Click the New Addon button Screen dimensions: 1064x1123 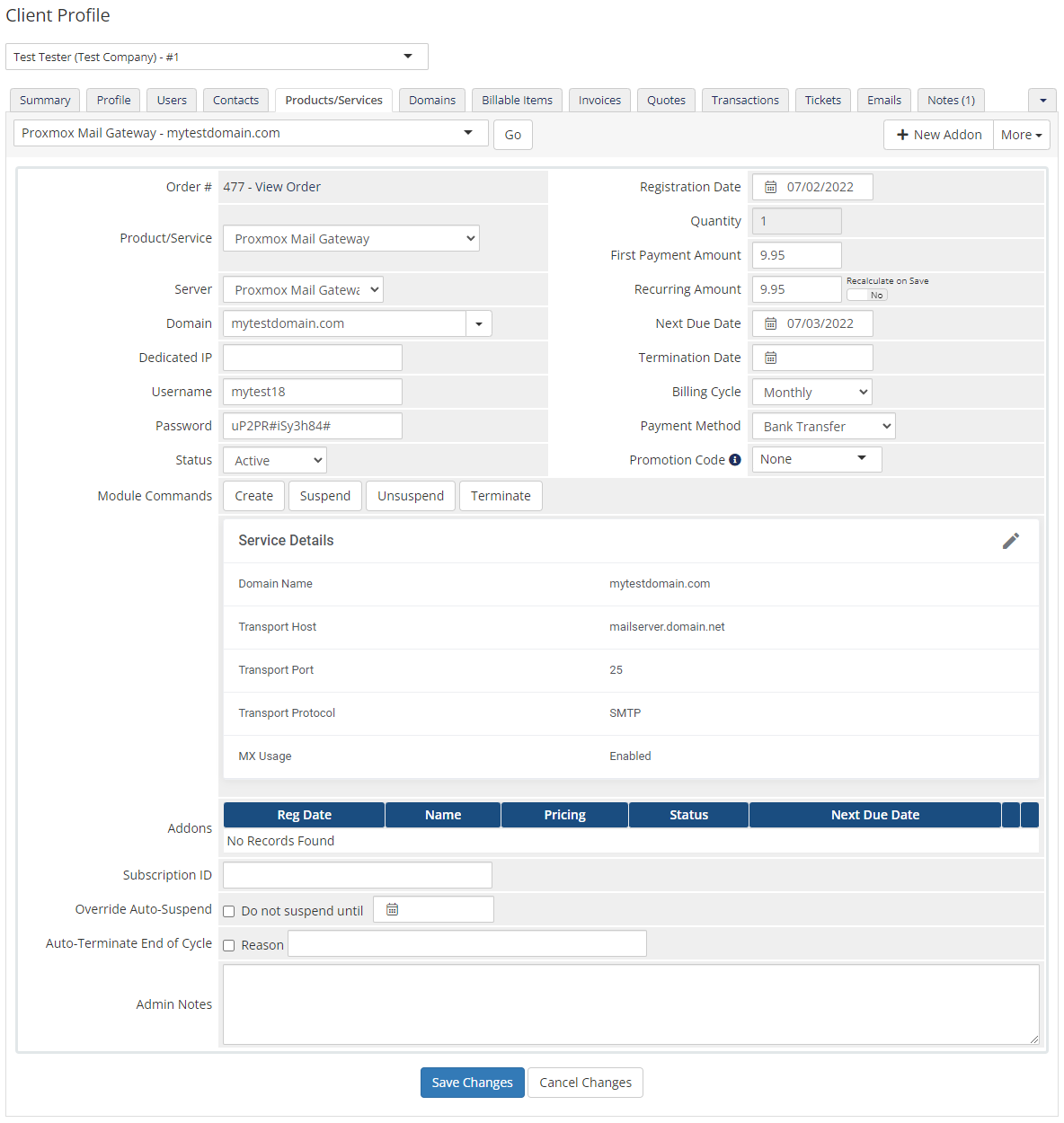point(939,135)
